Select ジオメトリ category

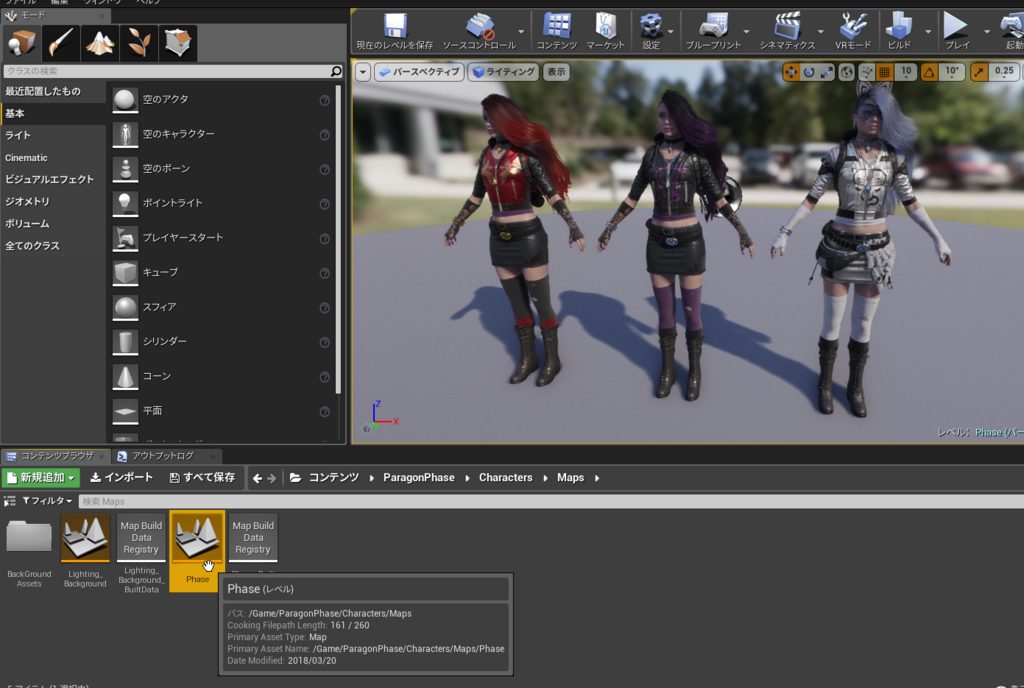(27, 202)
